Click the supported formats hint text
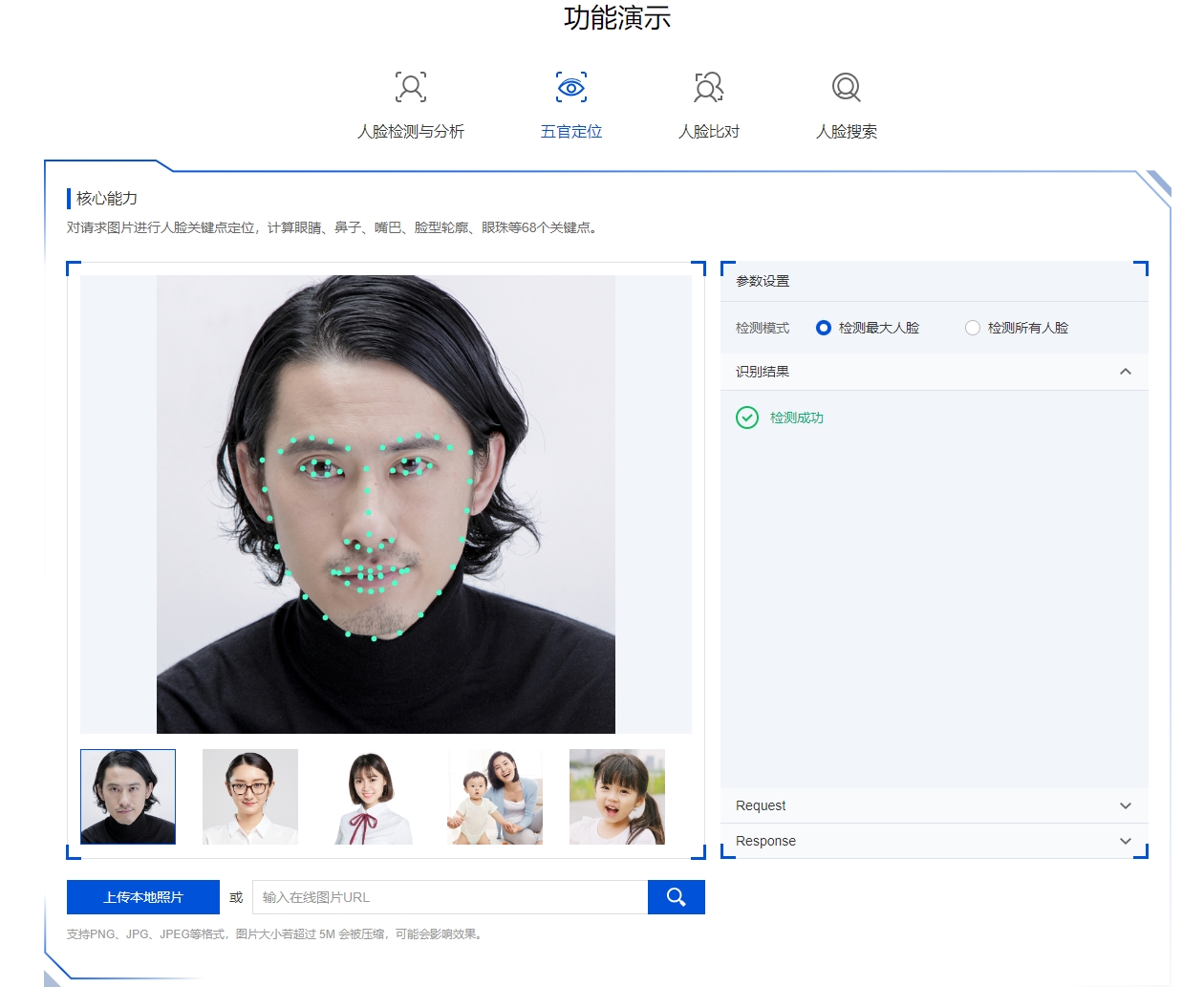 click(x=276, y=933)
